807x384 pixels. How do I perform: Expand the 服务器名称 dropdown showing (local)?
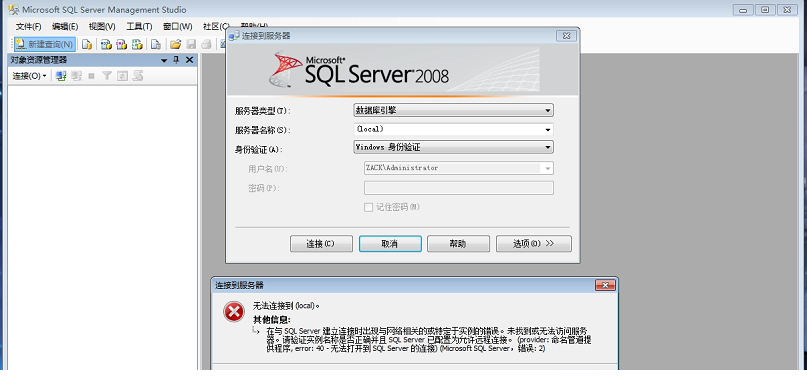[x=453, y=129]
